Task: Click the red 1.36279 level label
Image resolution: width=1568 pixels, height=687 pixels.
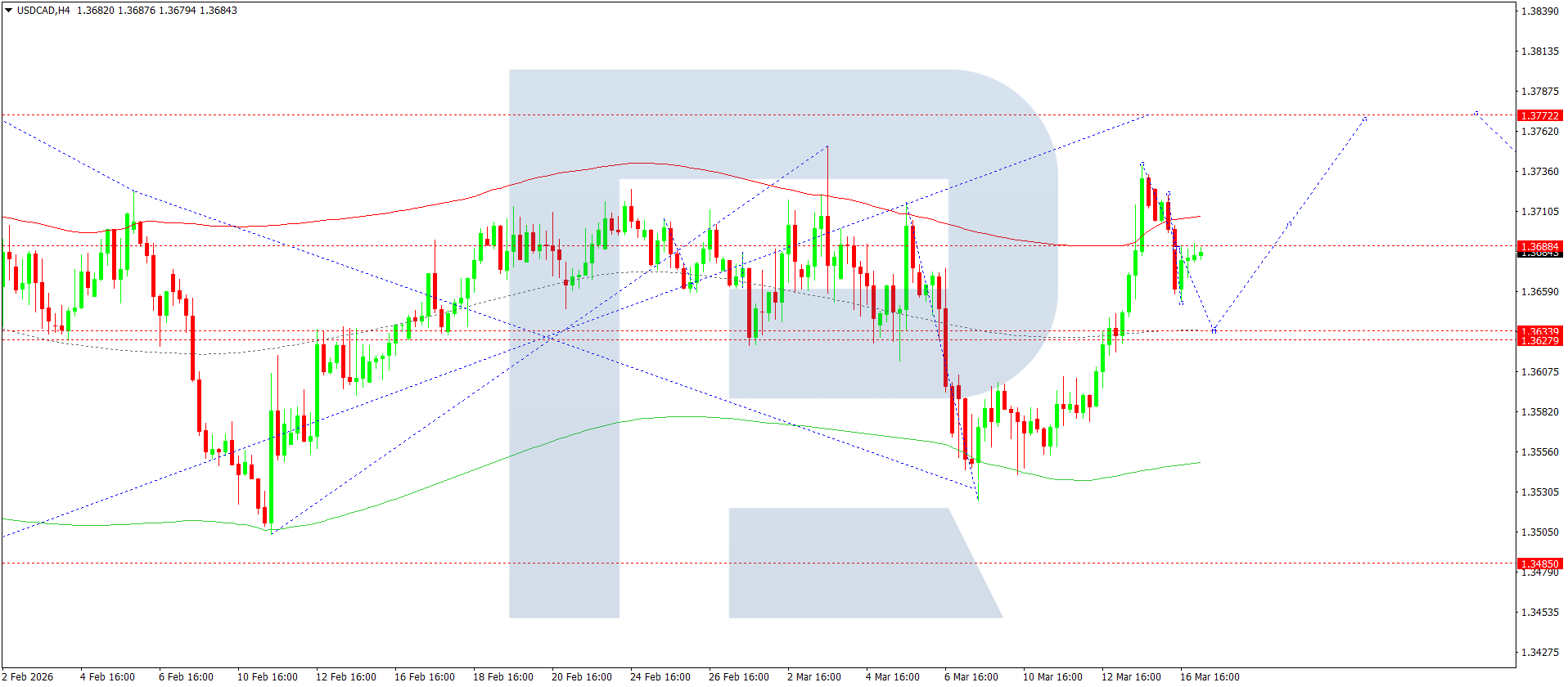Action: click(1539, 341)
